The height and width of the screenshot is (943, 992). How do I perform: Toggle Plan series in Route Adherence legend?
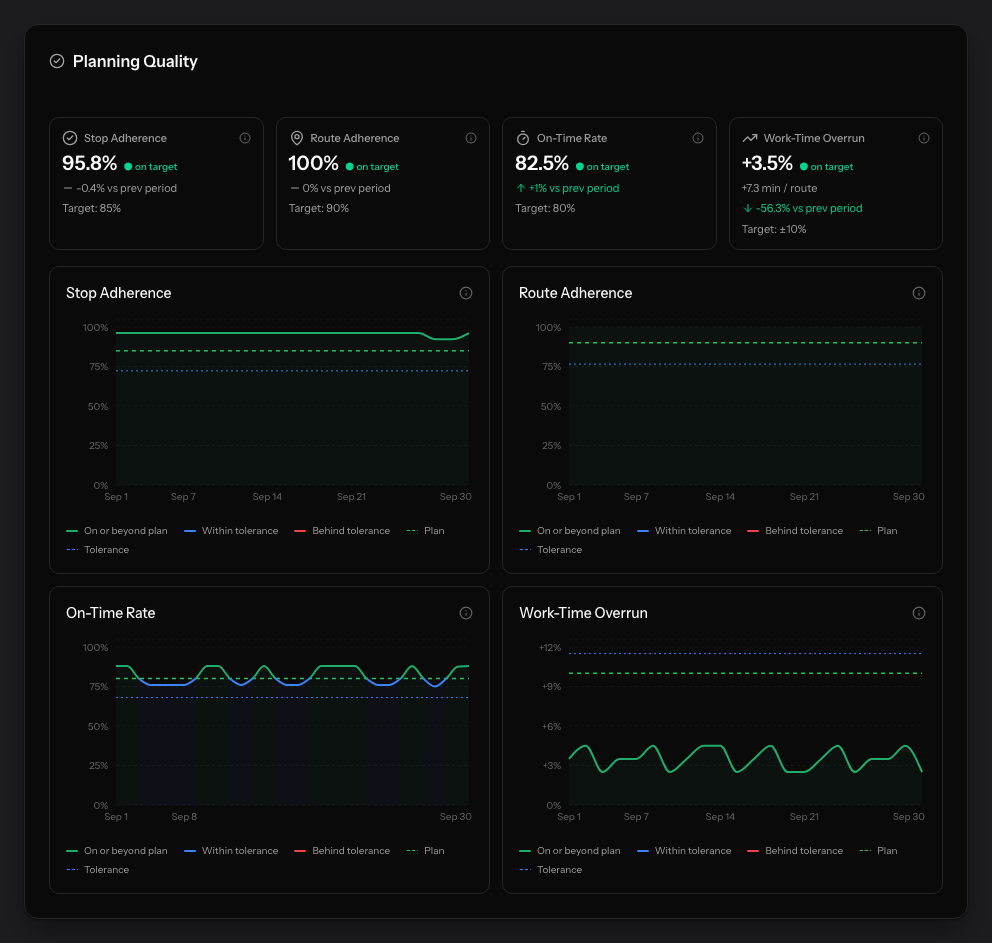point(878,531)
